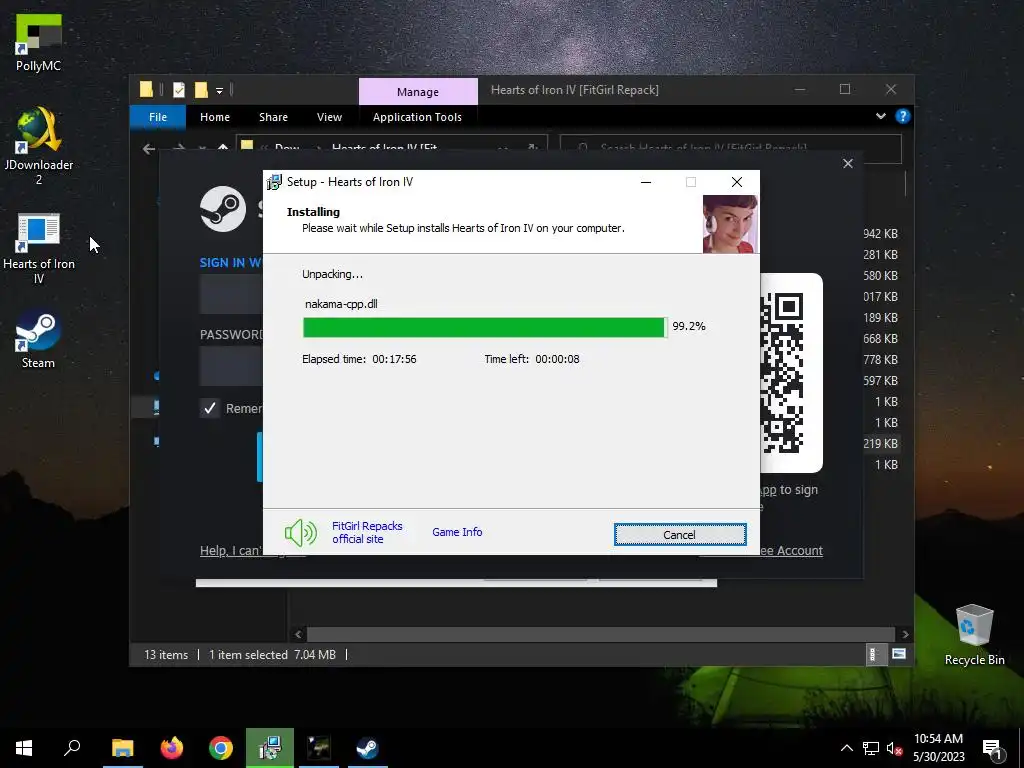This screenshot has width=1024, height=768.
Task: Switch Explorer to large icons view
Action: [899, 654]
